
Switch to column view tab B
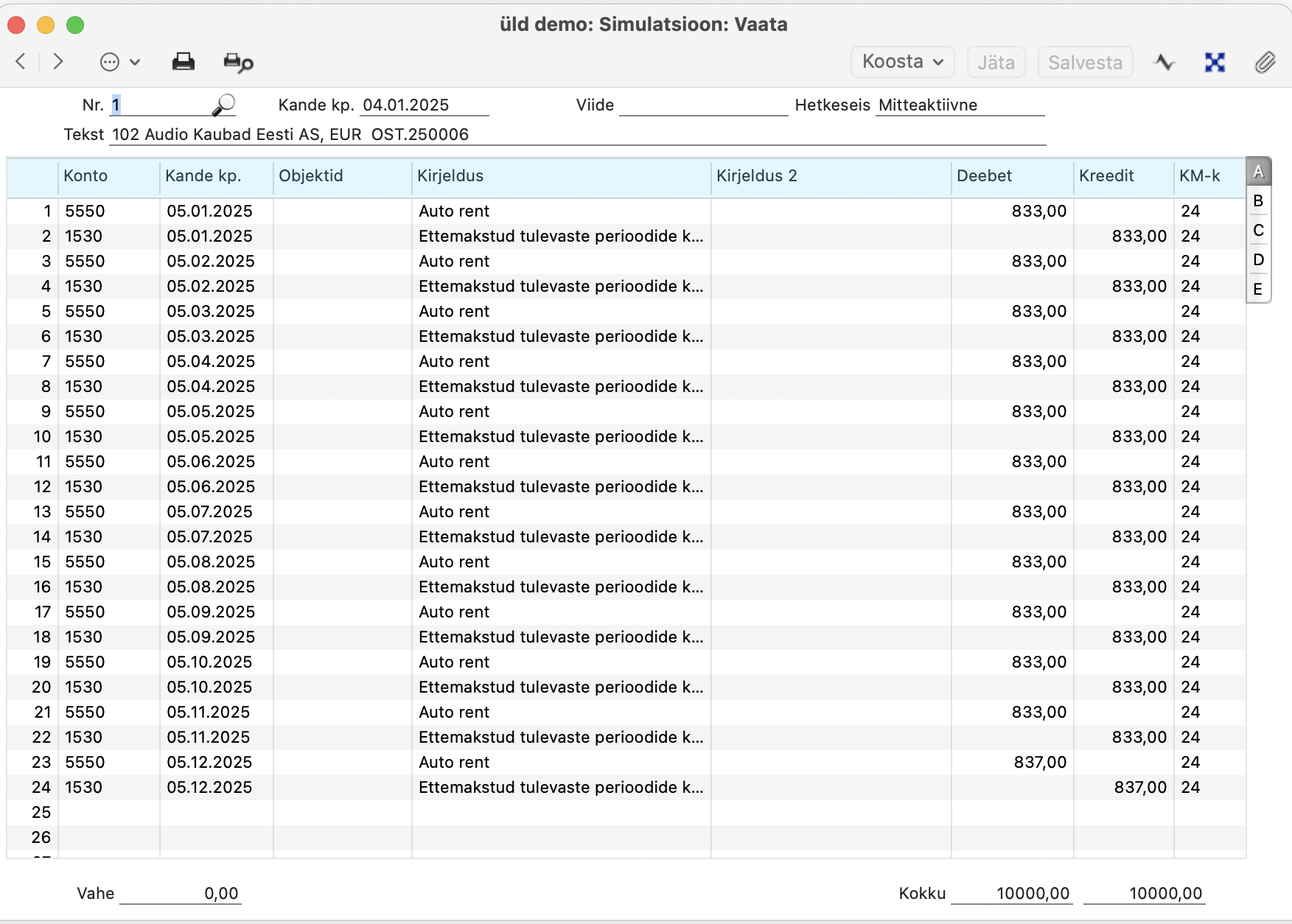[x=1258, y=201]
